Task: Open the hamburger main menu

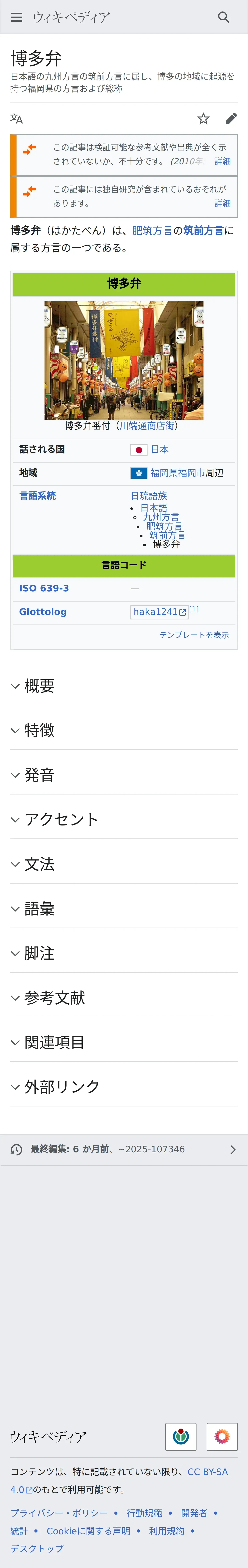Action: [16, 17]
